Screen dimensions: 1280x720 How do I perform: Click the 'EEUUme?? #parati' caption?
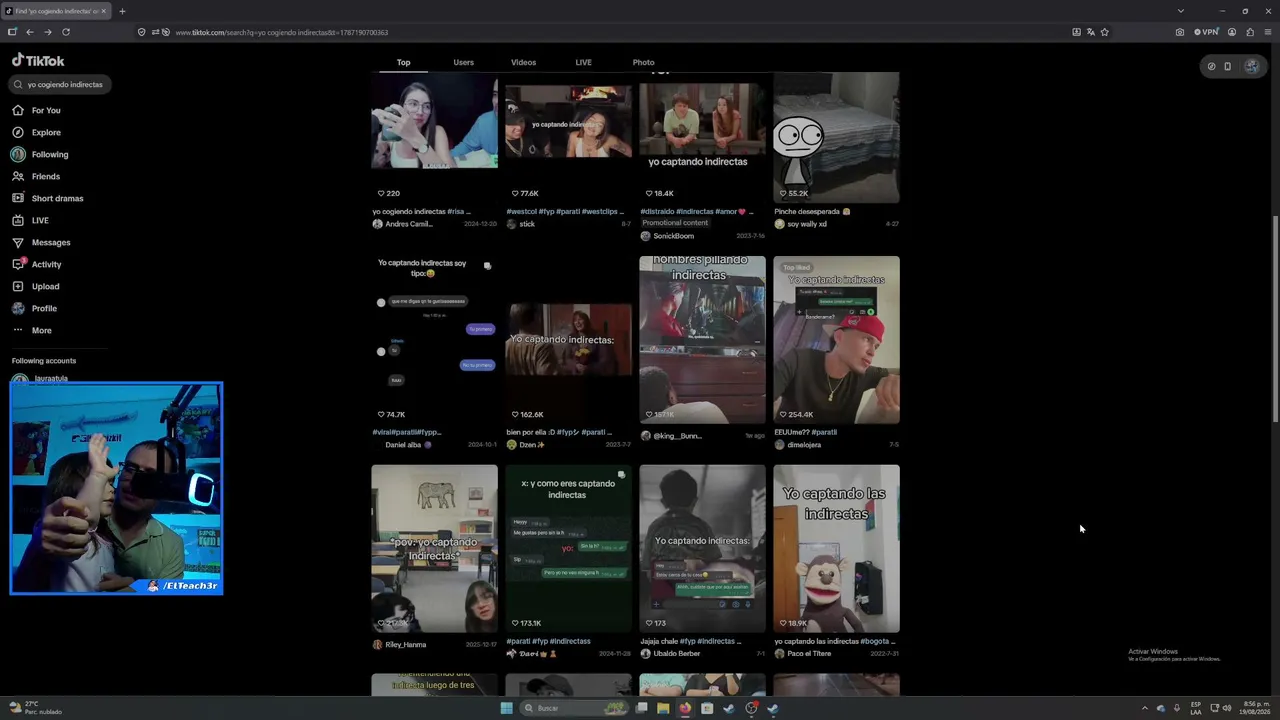(x=805, y=432)
